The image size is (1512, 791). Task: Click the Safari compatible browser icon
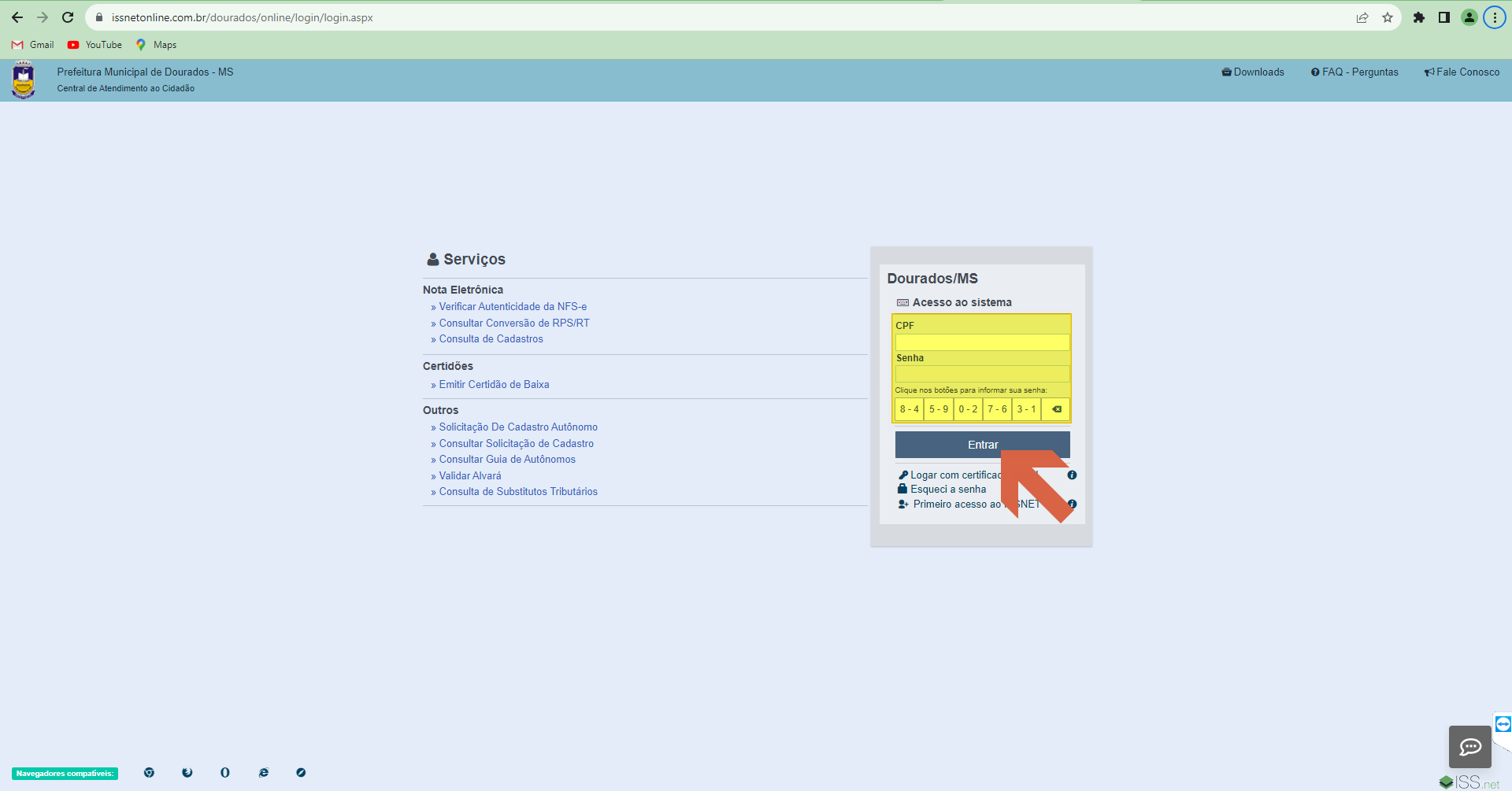tap(301, 773)
